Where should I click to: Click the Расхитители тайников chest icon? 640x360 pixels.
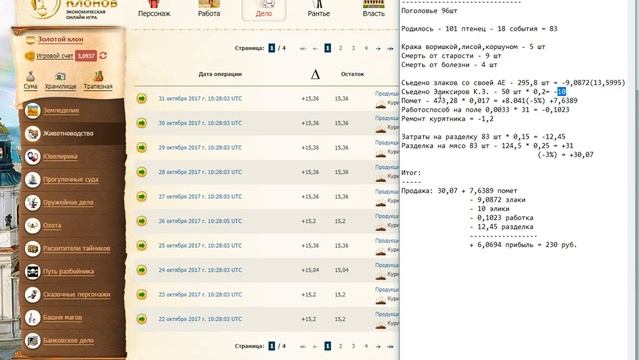tap(32, 248)
